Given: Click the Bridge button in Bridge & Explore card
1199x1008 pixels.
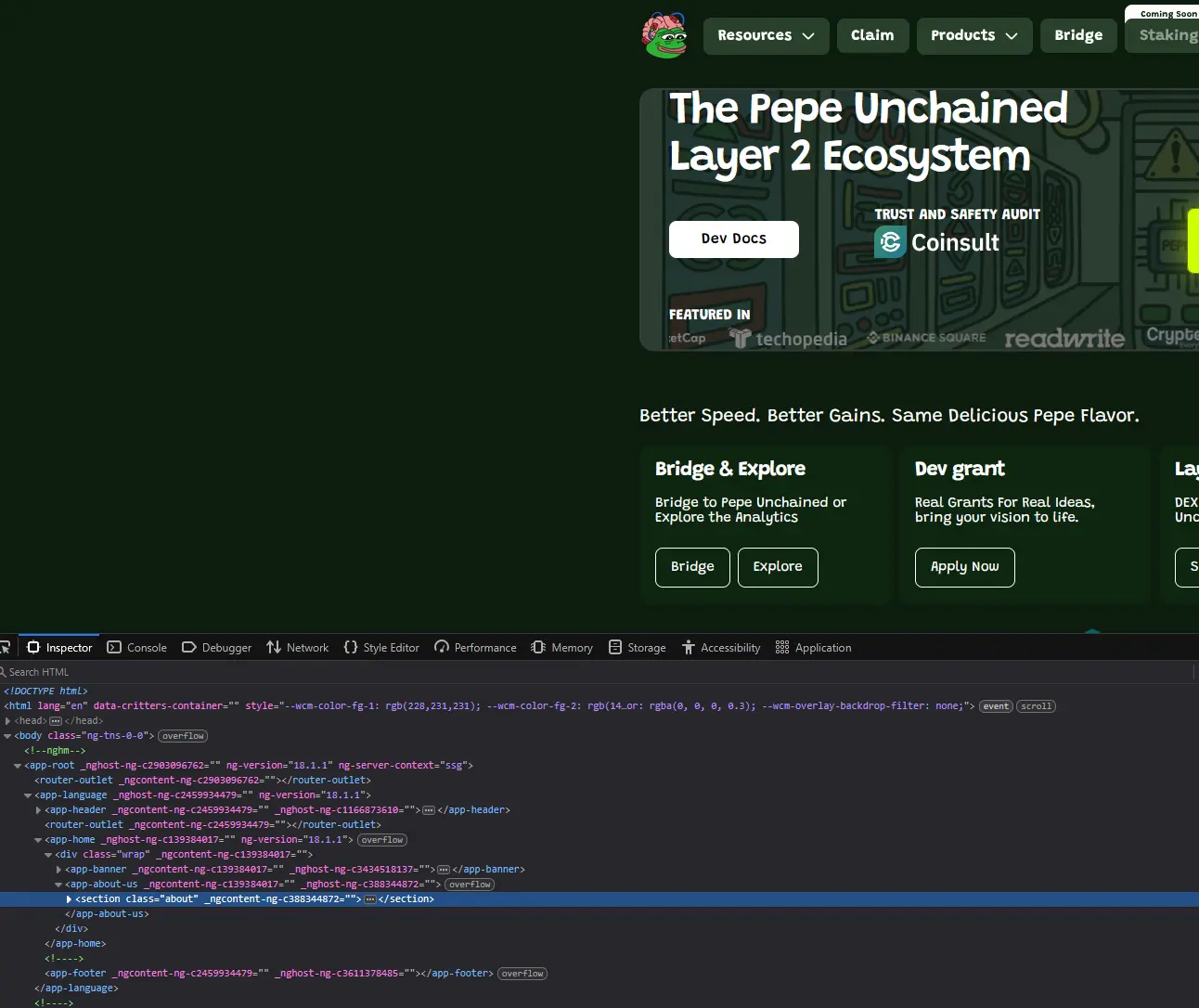Looking at the screenshot, I should pyautogui.click(x=692, y=567).
